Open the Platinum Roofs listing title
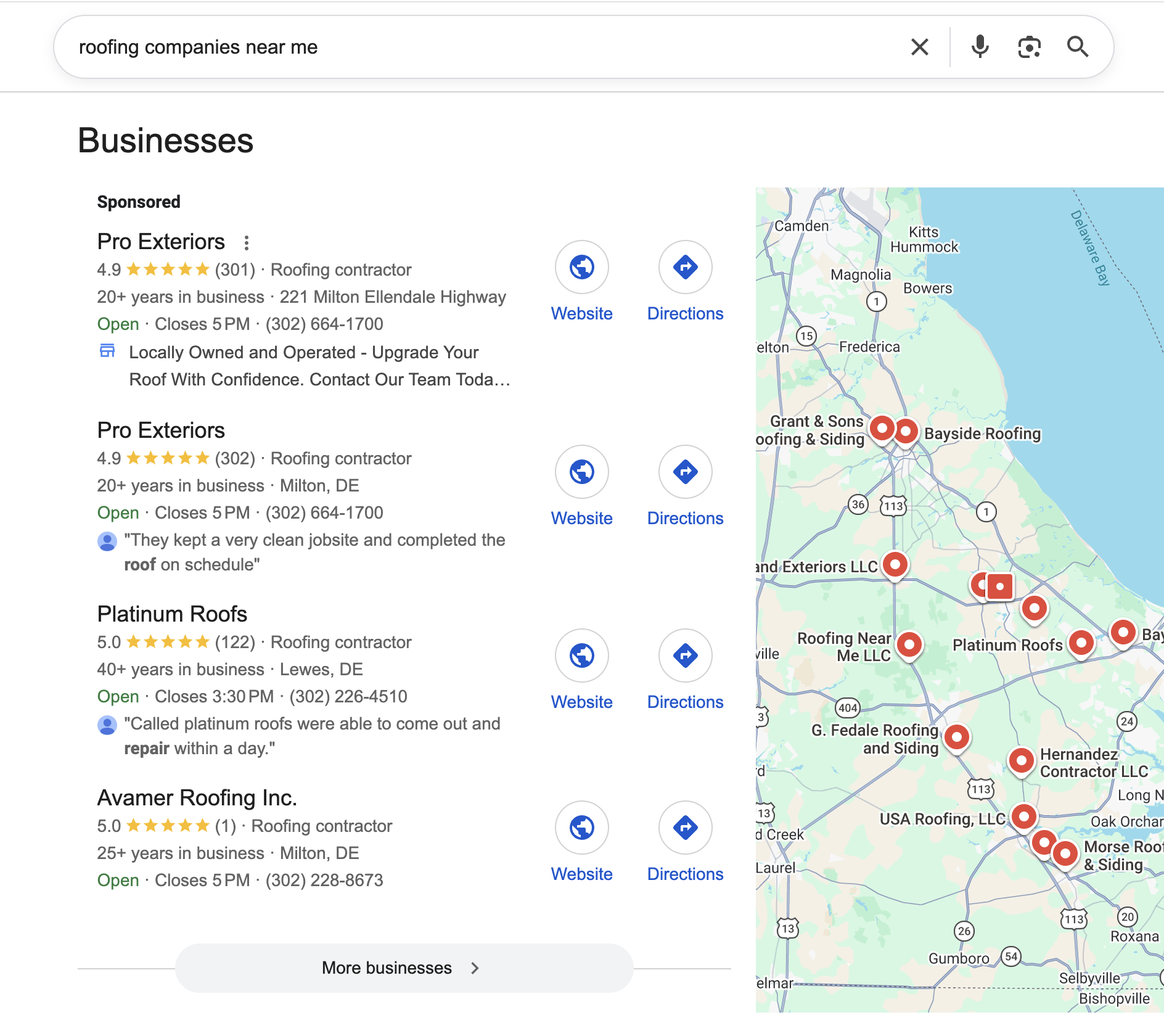Viewport: 1164px width, 1036px height. tap(172, 614)
